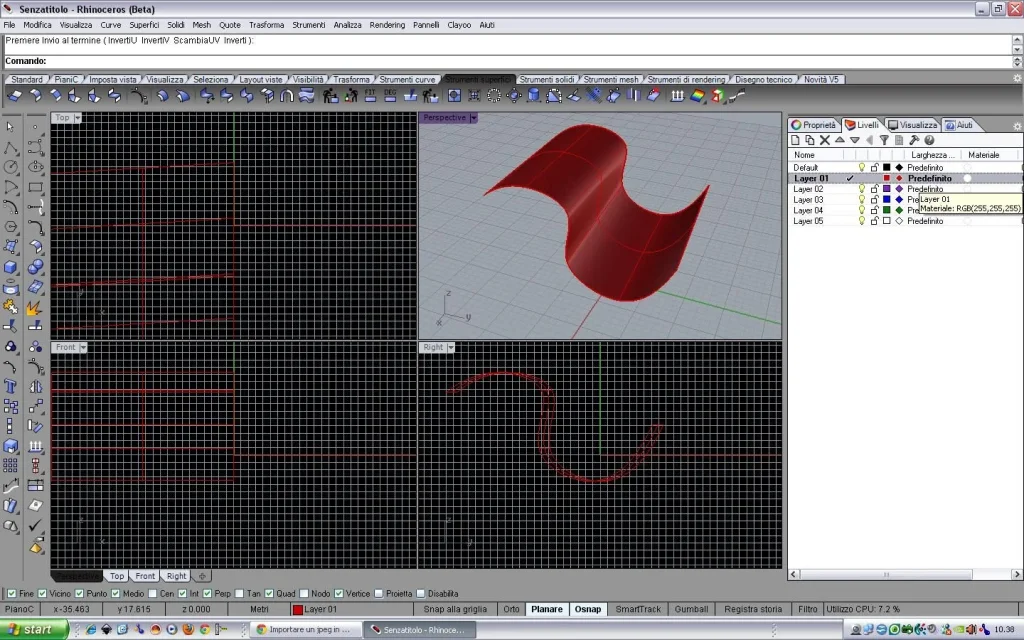This screenshot has width=1024, height=640.
Task: Open the Front viewport dropdown arrow
Action: [x=83, y=347]
